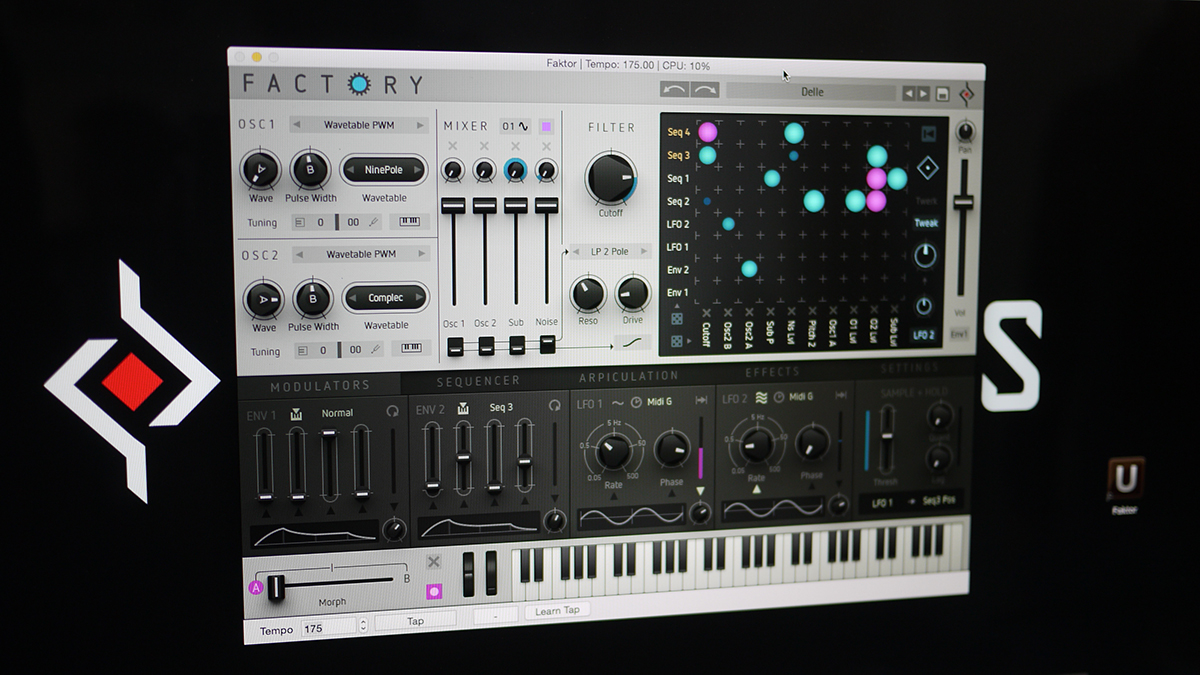This screenshot has height=675, width=1200.
Task: Click the red diamond logo in header
Action: pyautogui.click(x=966, y=95)
